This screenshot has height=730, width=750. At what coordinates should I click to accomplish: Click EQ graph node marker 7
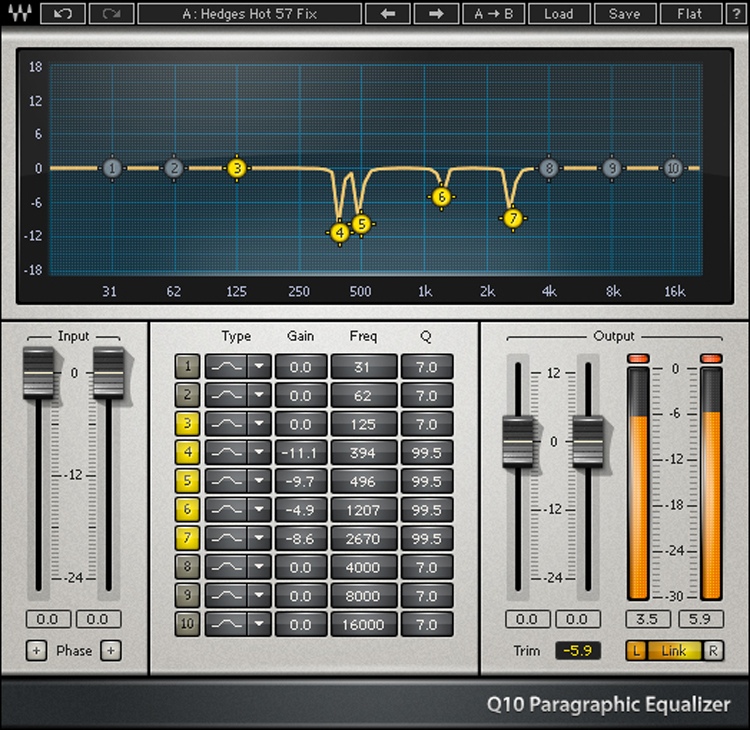tap(513, 218)
